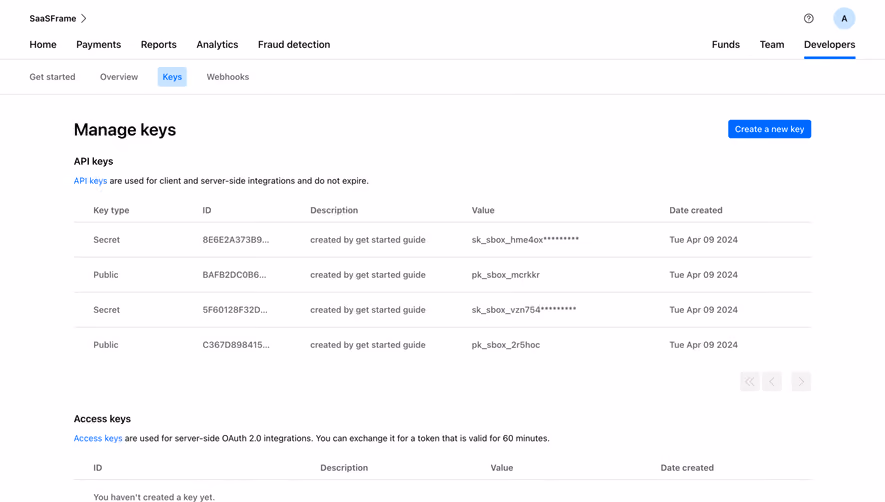Viewport: 885px width, 502px height.
Task: Click value pk_sbox_mcrkkr
Action: [506, 274]
